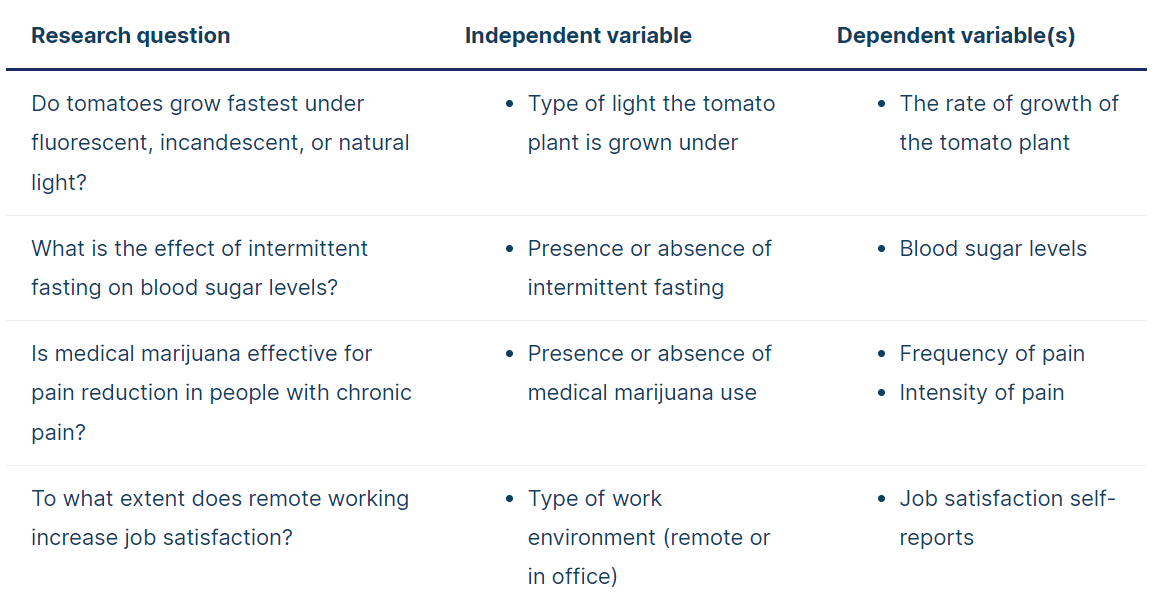Click the dark header divider line
The image size is (1155, 598).
click(x=576, y=70)
